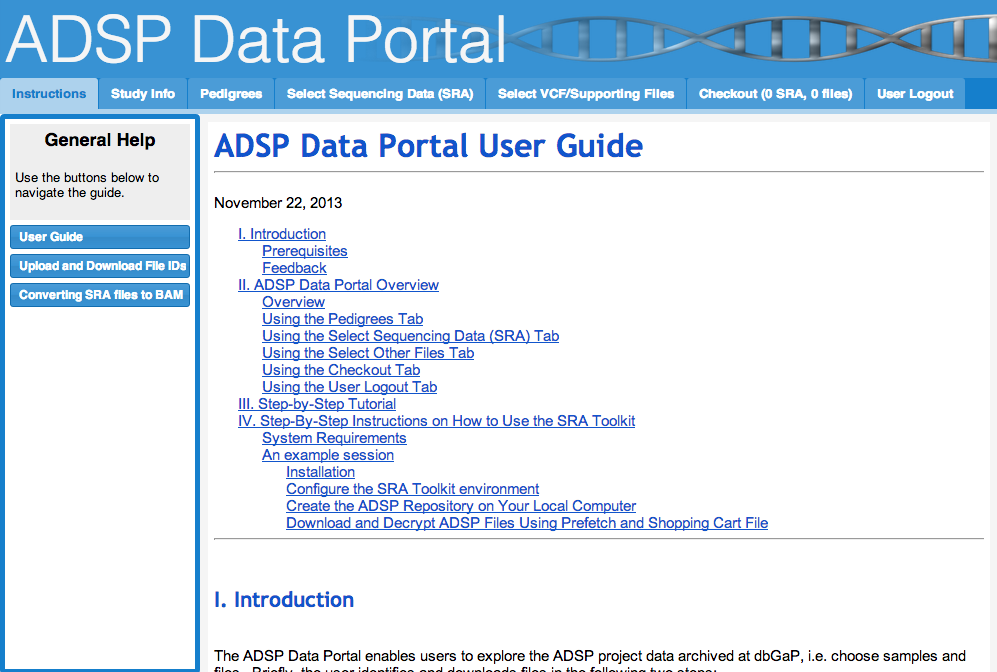Follow the Prerequisites link

[305, 251]
